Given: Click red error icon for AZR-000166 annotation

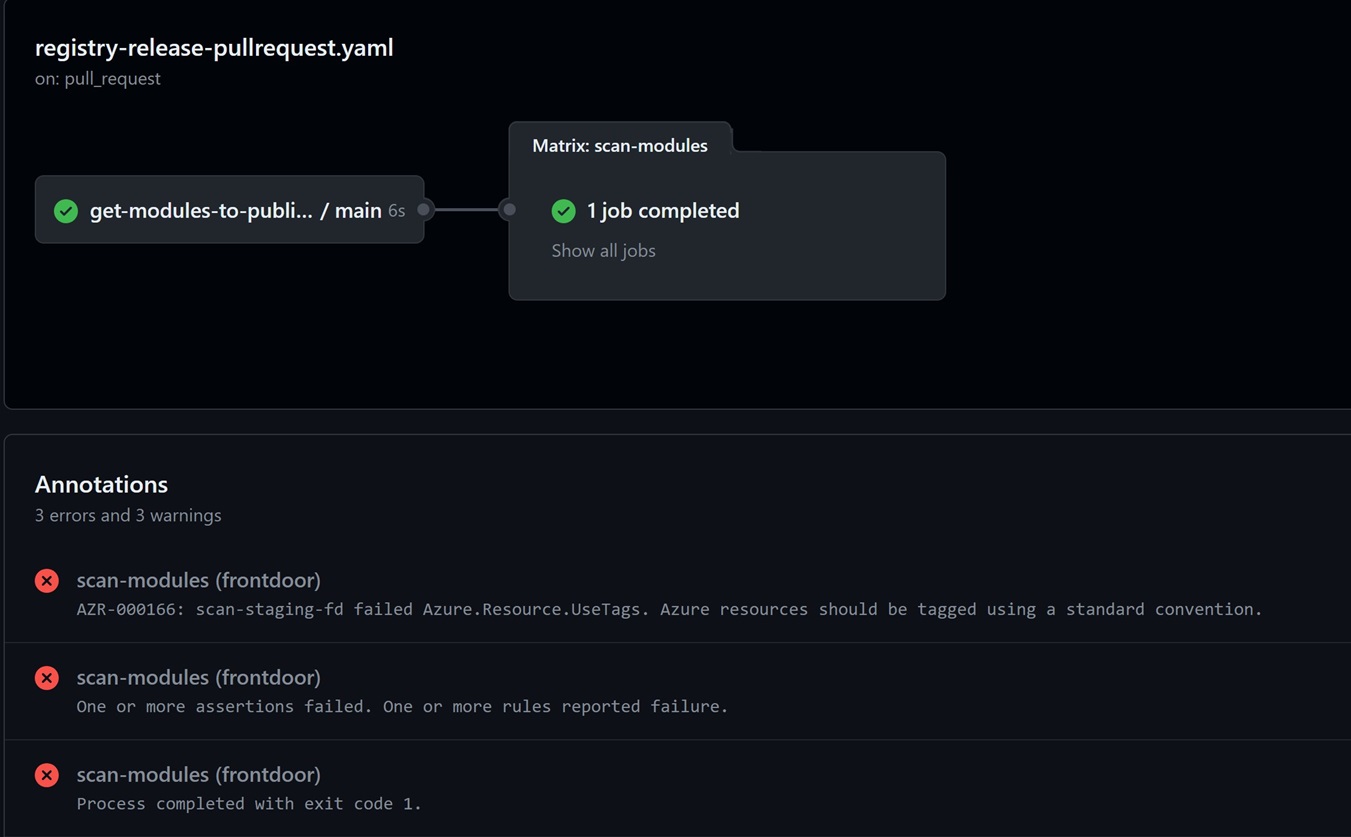Looking at the screenshot, I should coord(47,581).
